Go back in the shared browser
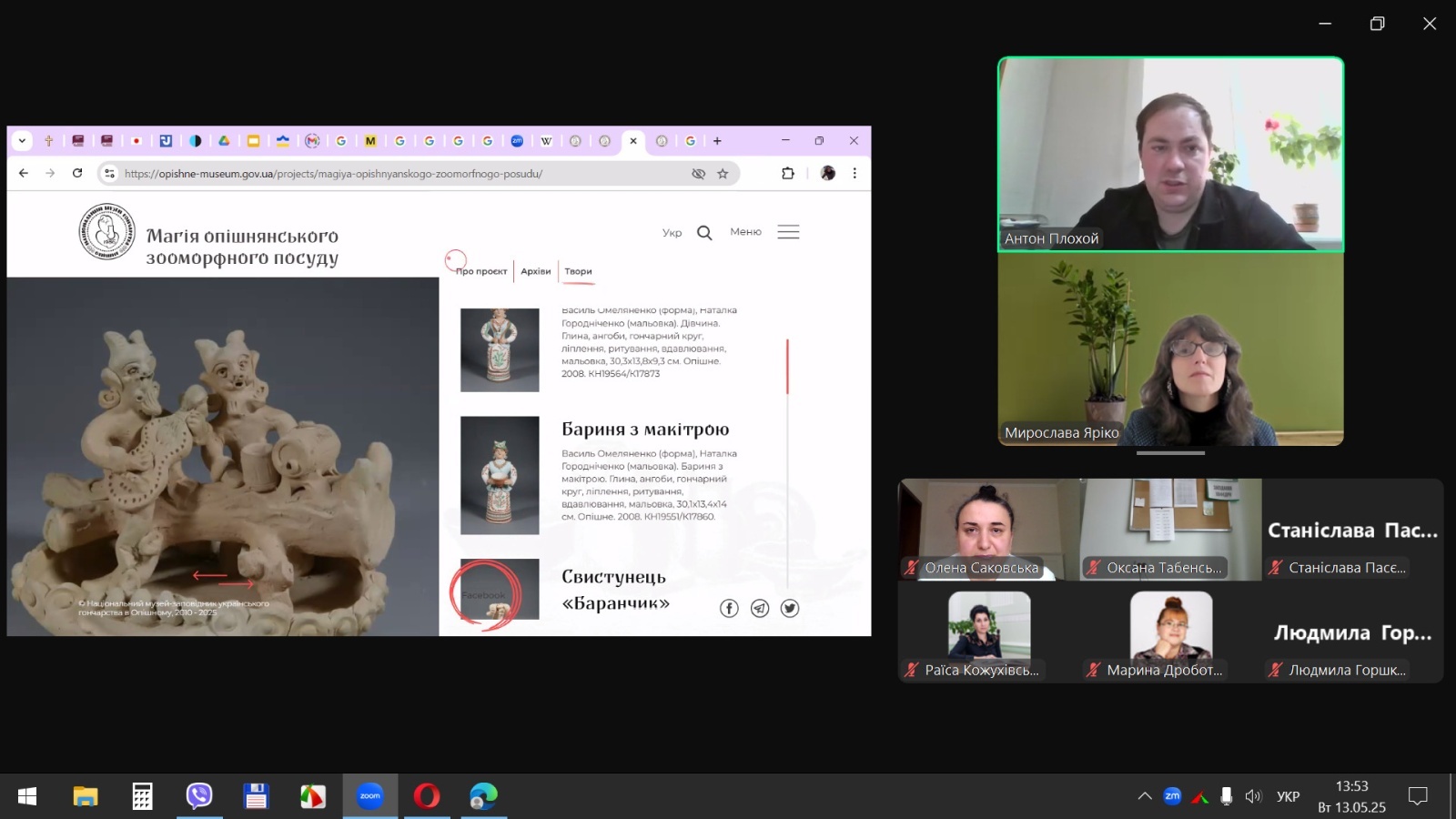Image resolution: width=1456 pixels, height=819 pixels. point(24,173)
